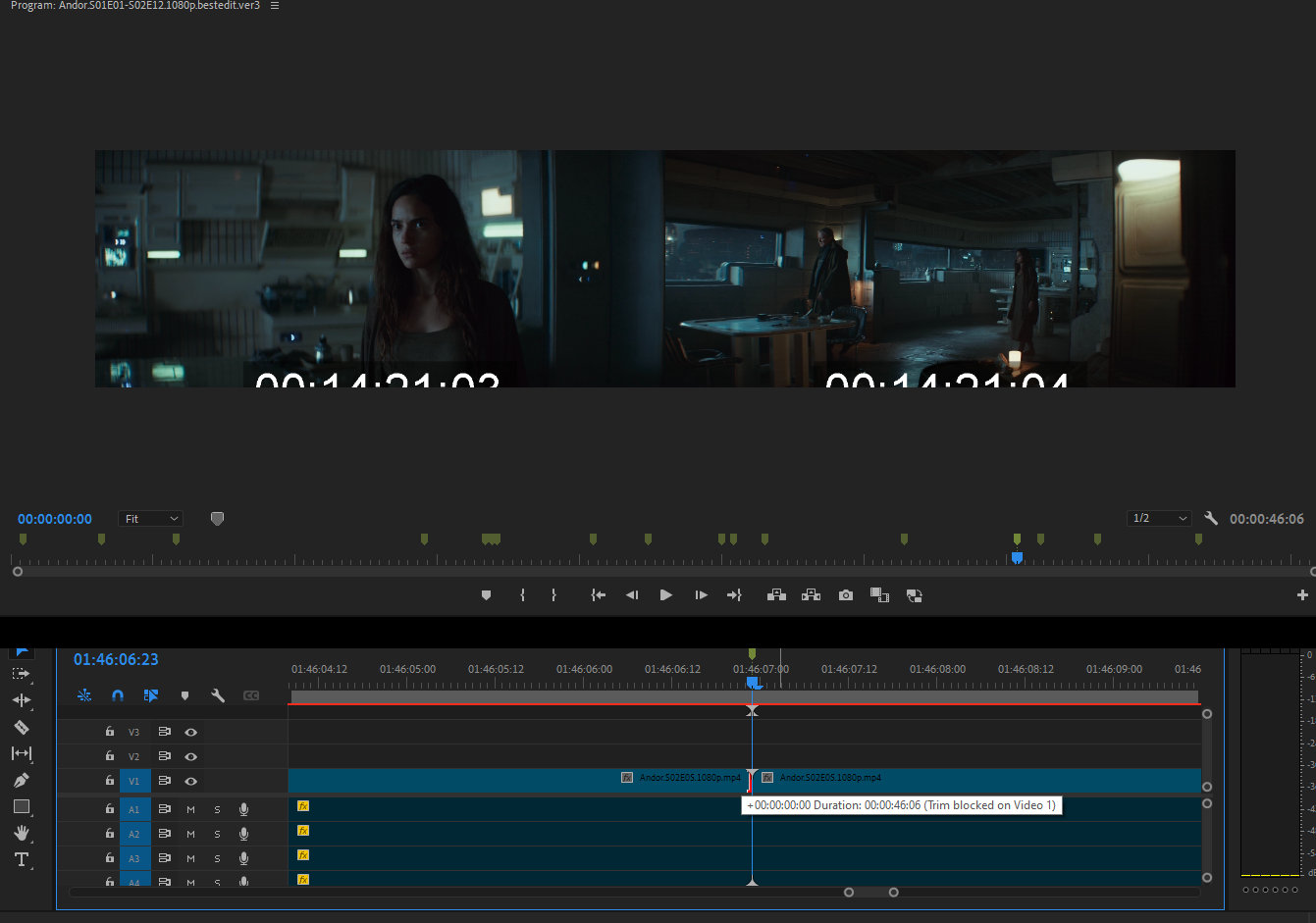Open Timeline Display Settings wrench
The width and height of the screenshot is (1316, 923).
click(218, 695)
